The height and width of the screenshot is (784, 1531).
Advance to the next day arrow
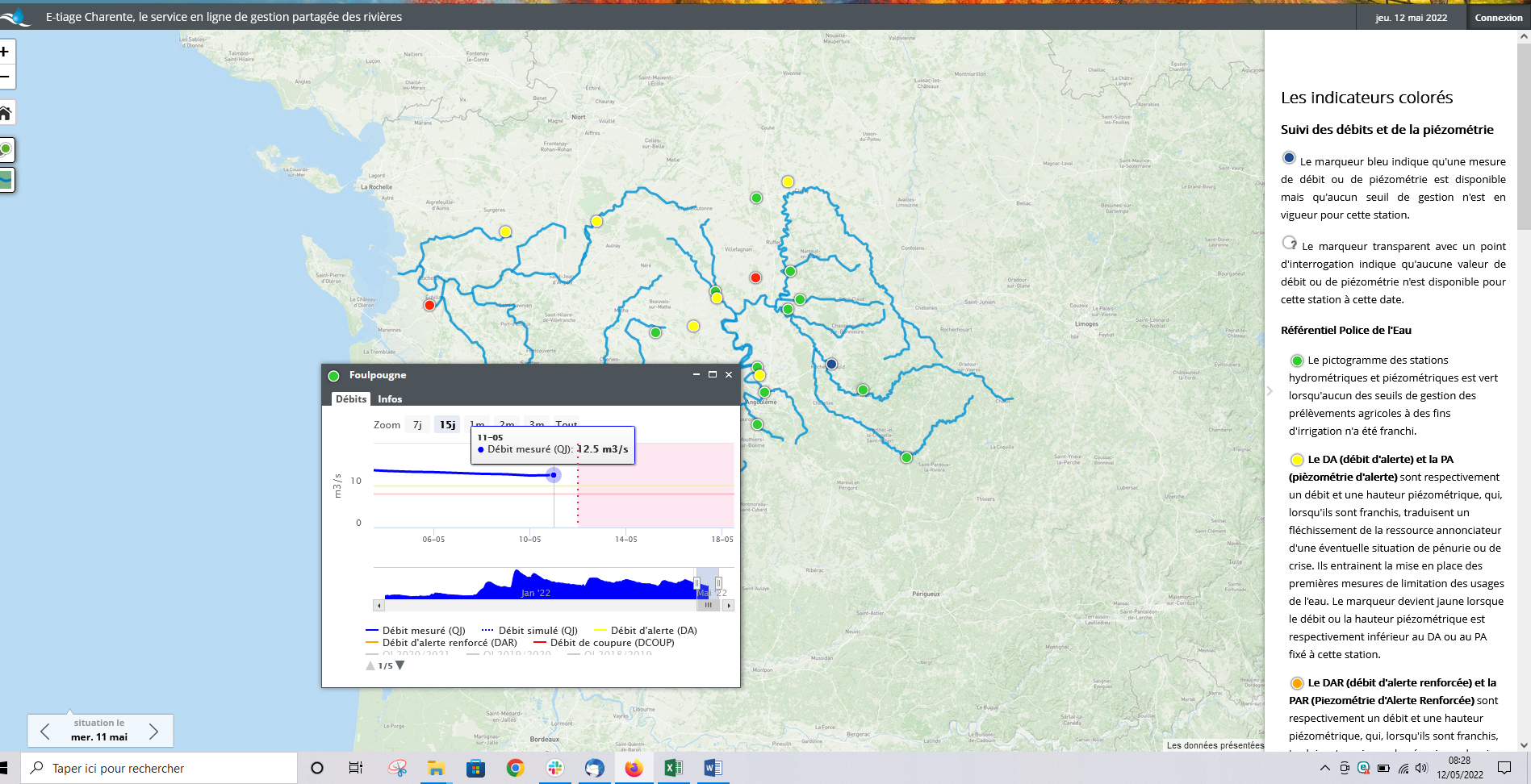click(x=153, y=731)
